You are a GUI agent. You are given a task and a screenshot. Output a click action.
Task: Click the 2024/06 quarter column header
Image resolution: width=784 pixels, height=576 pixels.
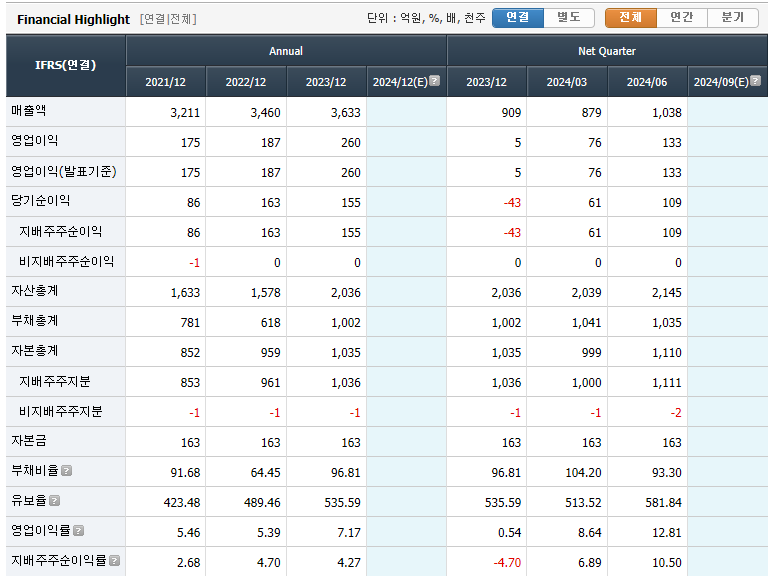[647, 82]
